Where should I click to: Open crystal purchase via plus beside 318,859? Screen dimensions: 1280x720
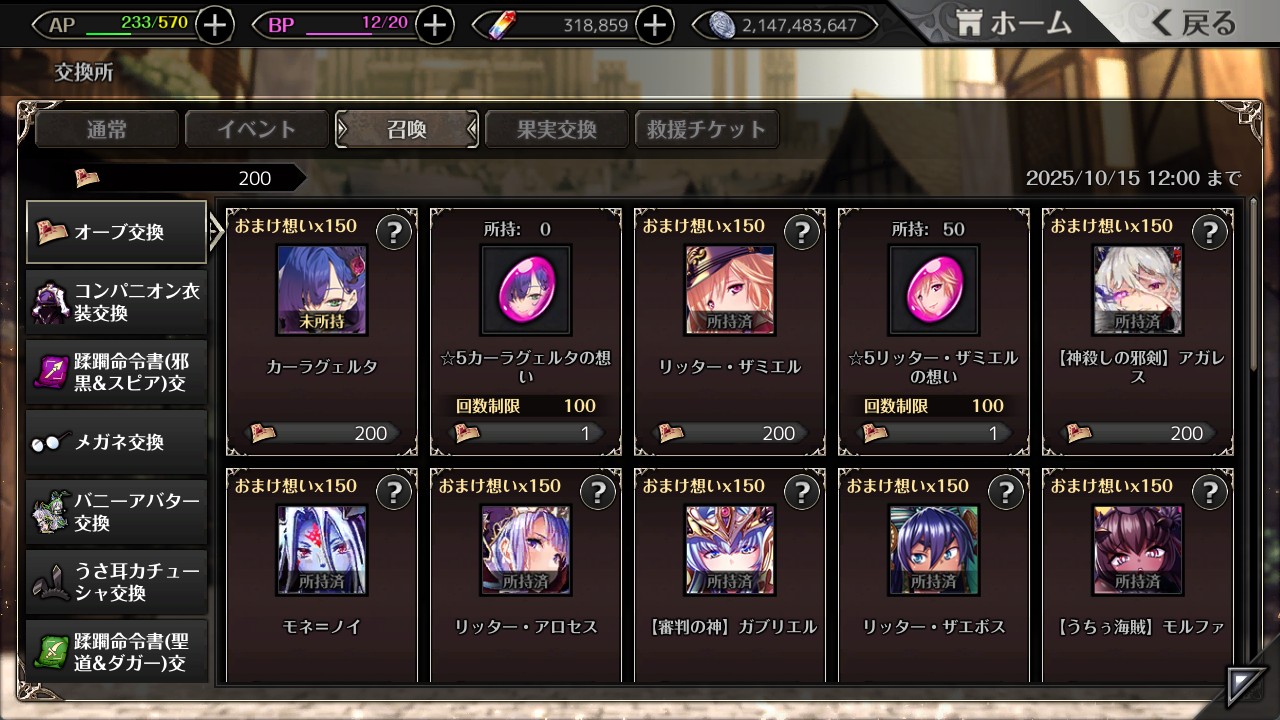pyautogui.click(x=654, y=25)
